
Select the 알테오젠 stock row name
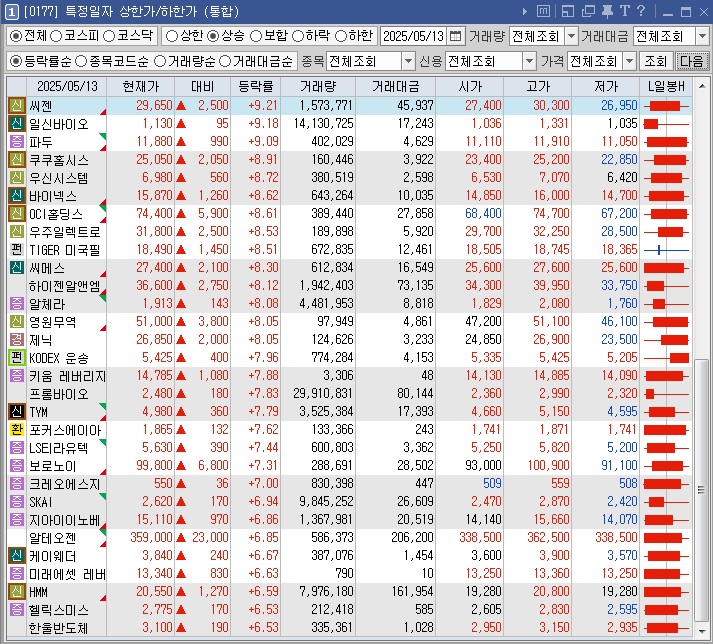52,538
